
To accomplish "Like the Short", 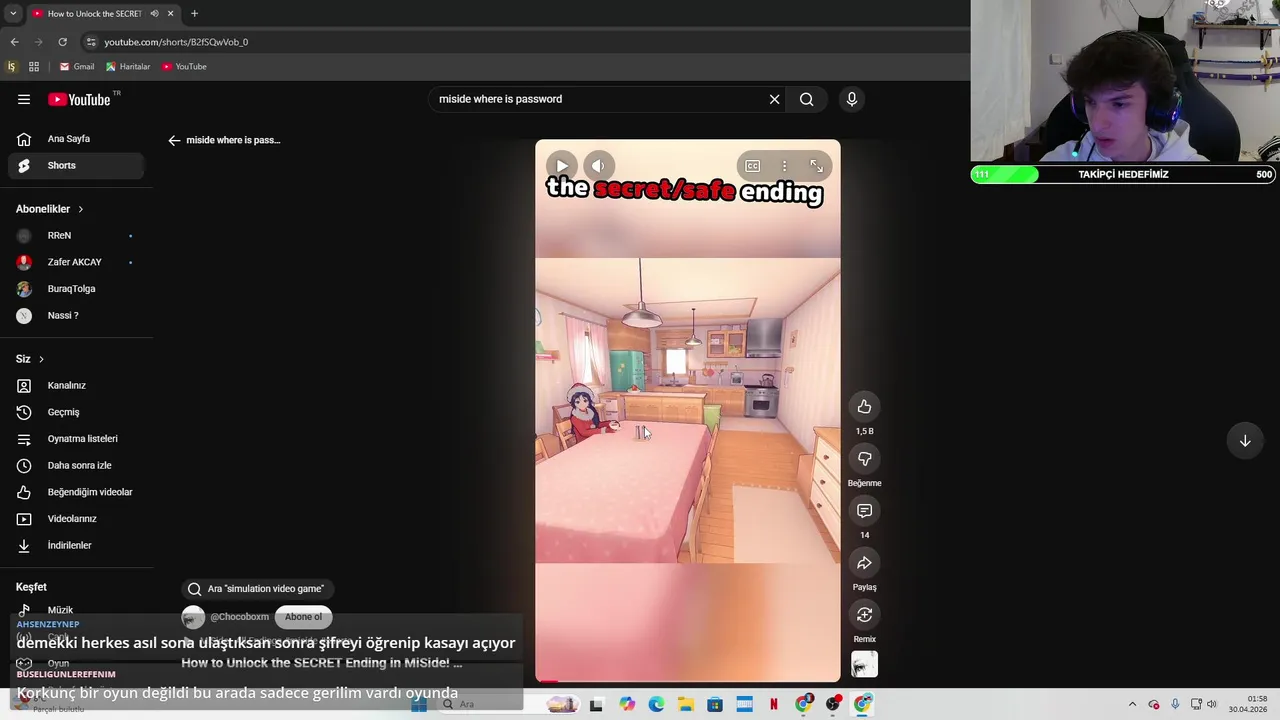I will point(865,407).
